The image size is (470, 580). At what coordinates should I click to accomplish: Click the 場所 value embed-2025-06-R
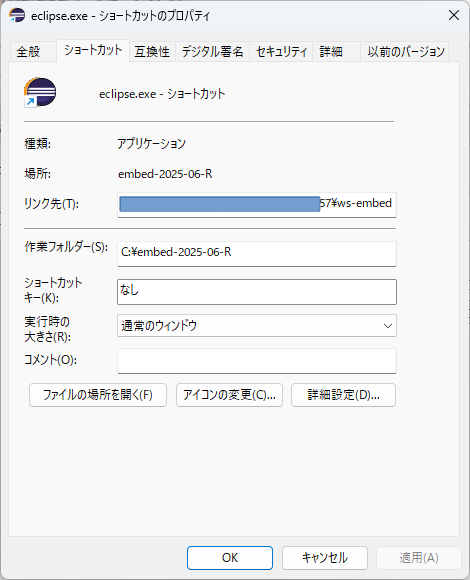coord(165,174)
